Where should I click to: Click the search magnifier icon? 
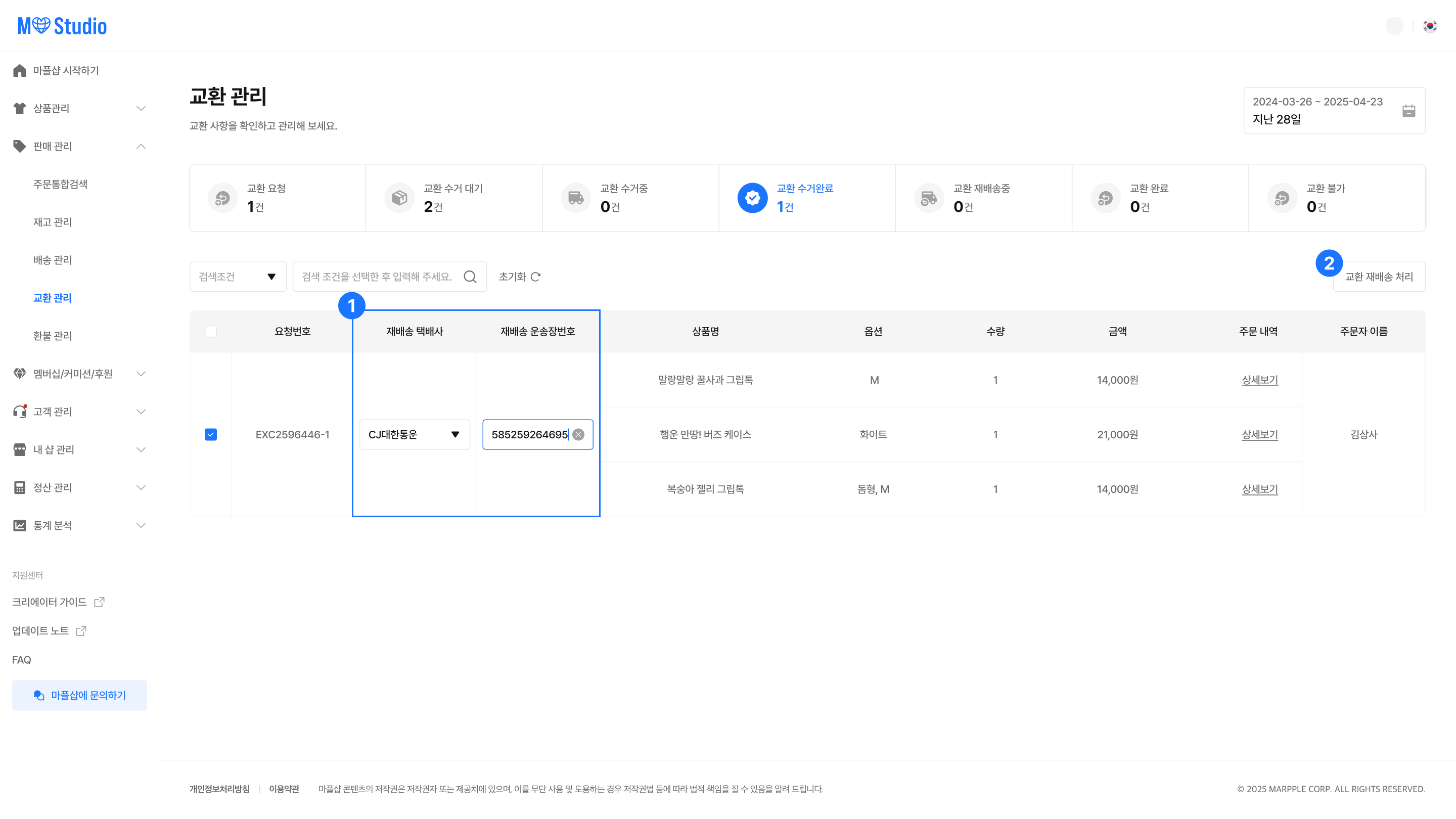click(470, 277)
